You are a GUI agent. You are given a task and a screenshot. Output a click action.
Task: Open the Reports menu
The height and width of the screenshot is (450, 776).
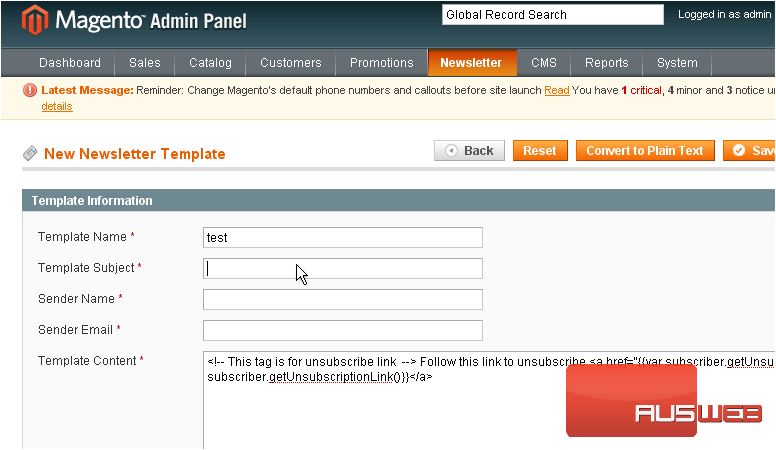click(x=607, y=63)
